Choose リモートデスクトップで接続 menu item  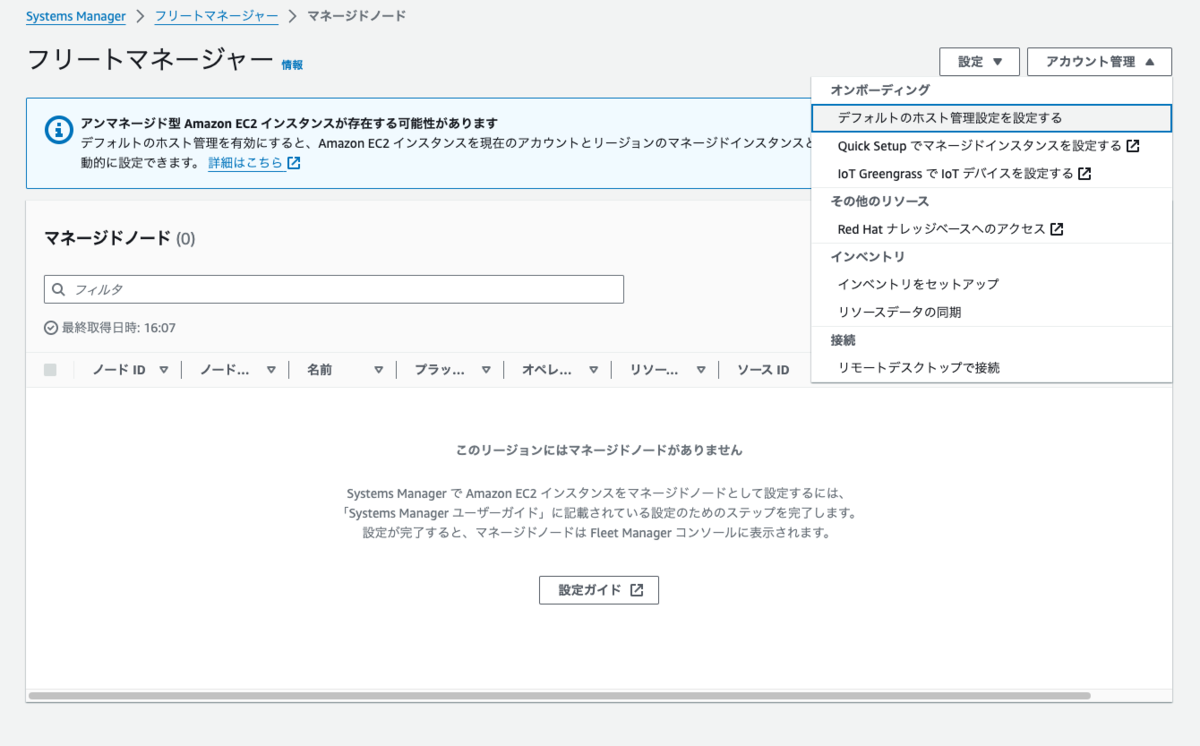991,368
